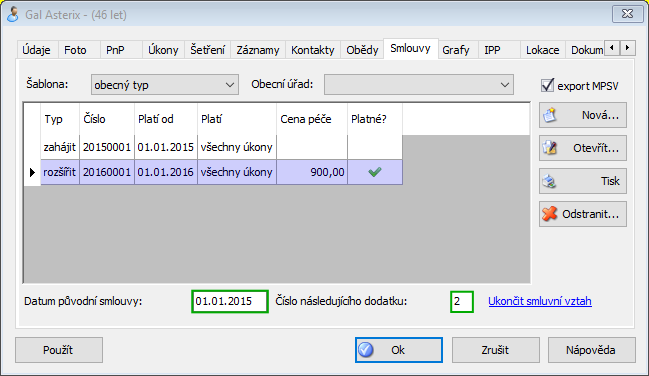Close the Gal Asterix dialog window
Image resolution: width=649 pixels, height=376 pixels.
pos(627,14)
